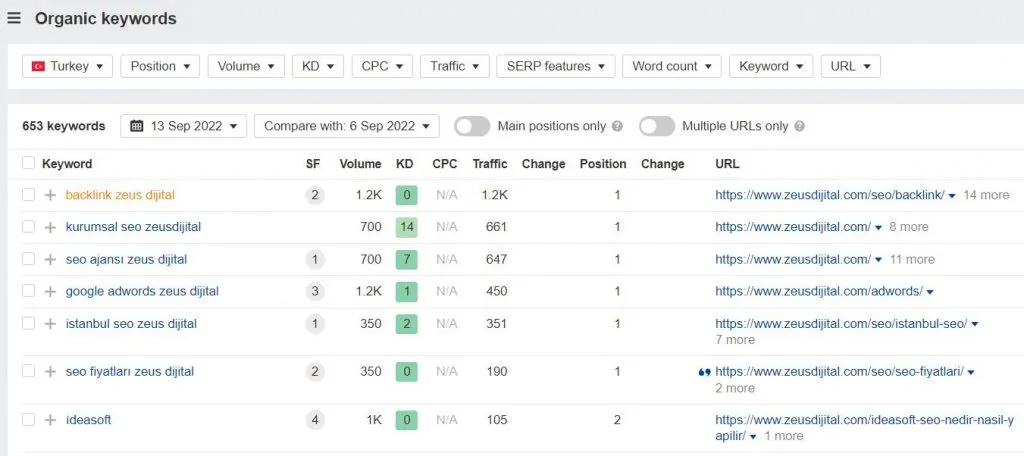
Task: Check the box for backlink zeus dijital
Action: pos(28,195)
